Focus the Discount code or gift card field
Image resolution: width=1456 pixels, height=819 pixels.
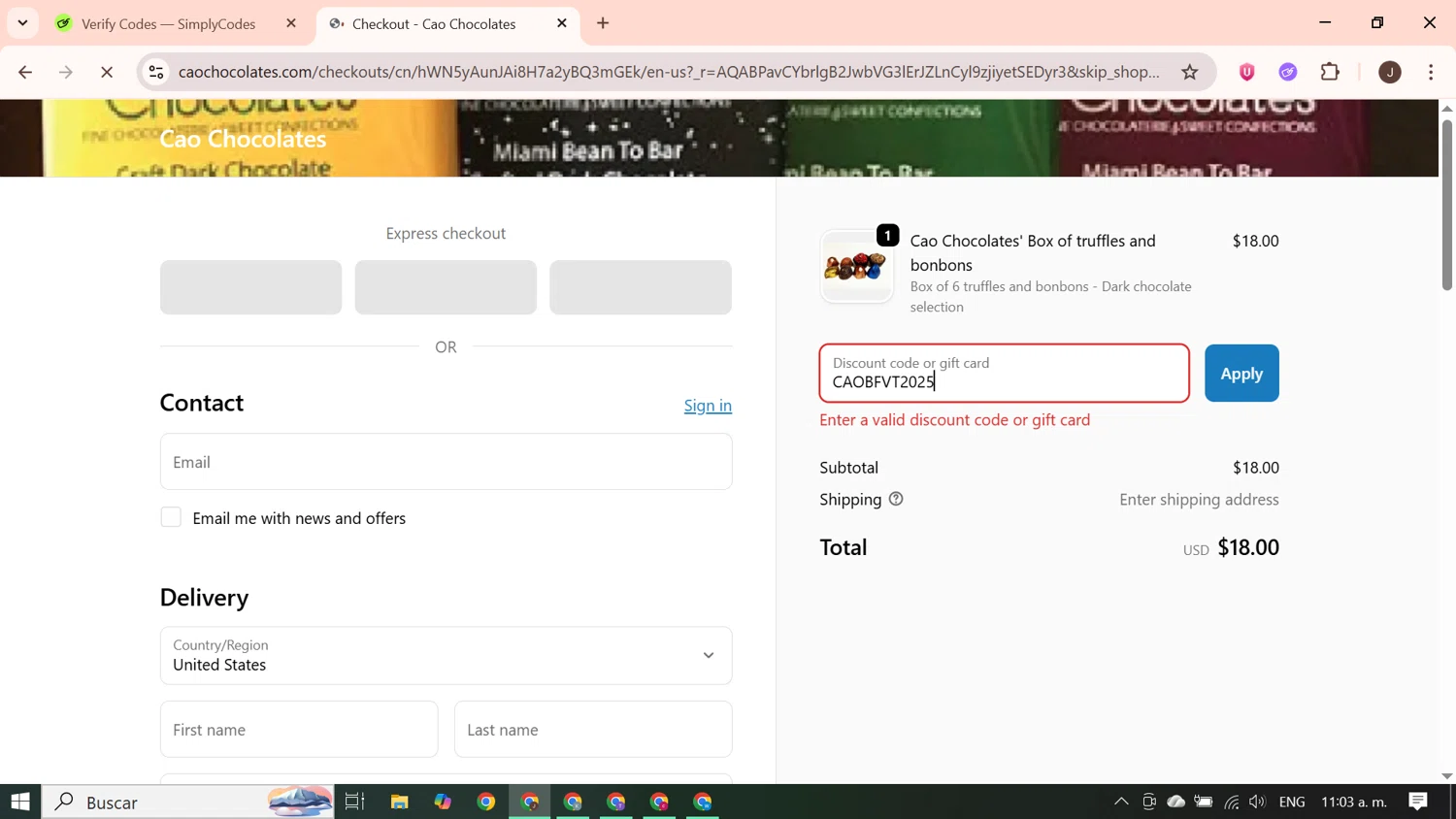point(1004,374)
